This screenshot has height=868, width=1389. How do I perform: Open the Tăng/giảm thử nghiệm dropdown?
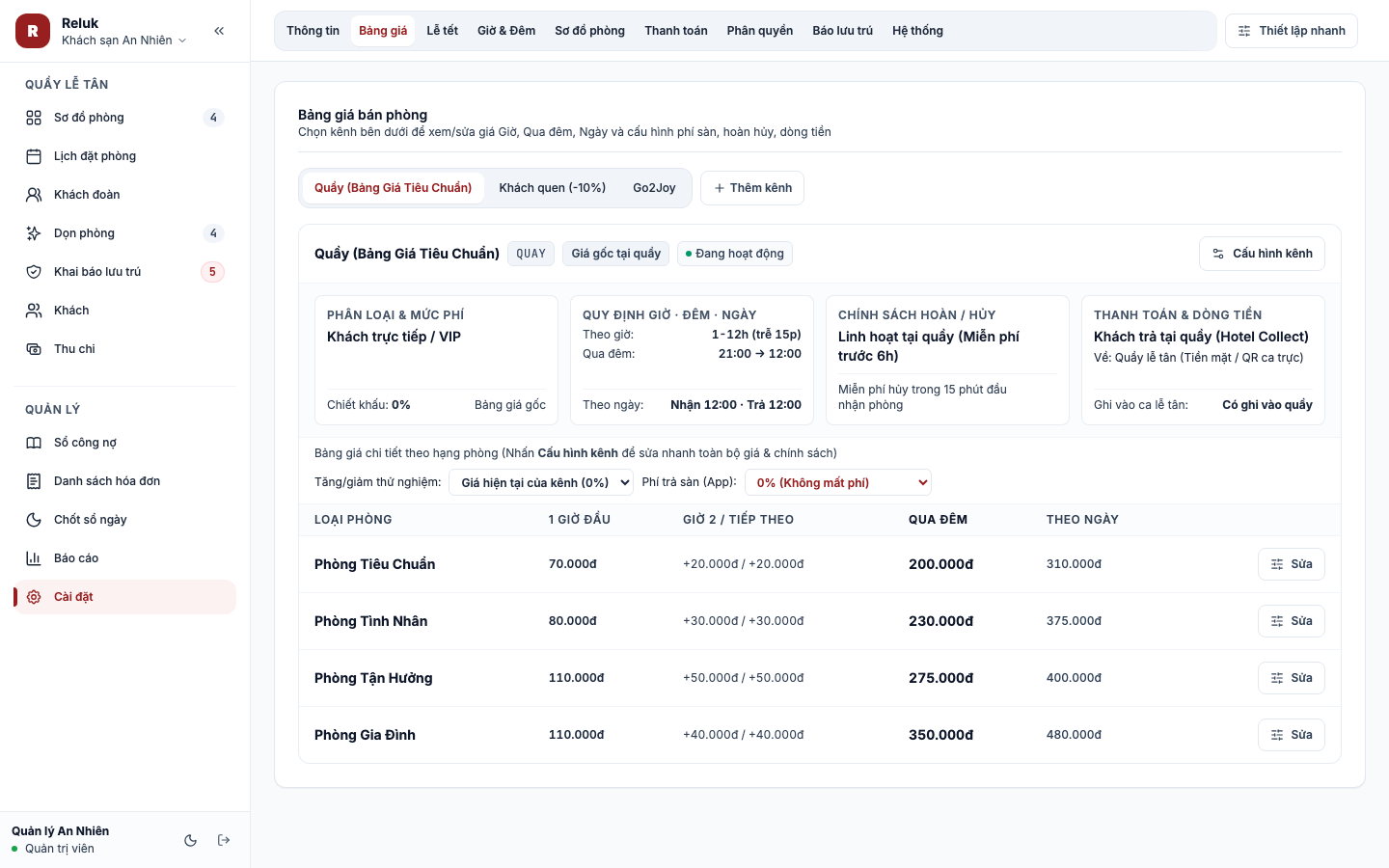pos(541,482)
